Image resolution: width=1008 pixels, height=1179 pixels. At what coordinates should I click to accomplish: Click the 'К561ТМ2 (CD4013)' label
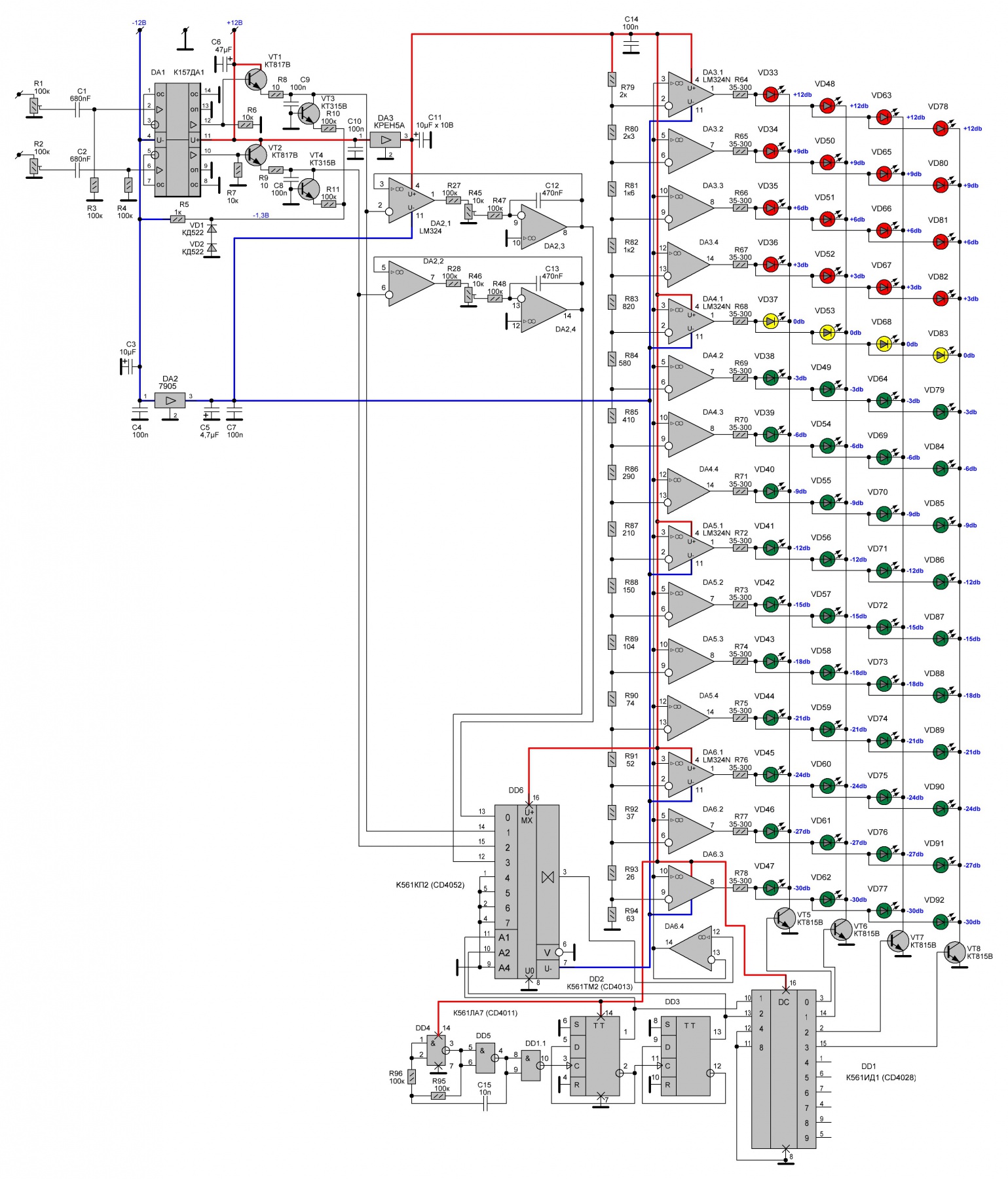(599, 986)
